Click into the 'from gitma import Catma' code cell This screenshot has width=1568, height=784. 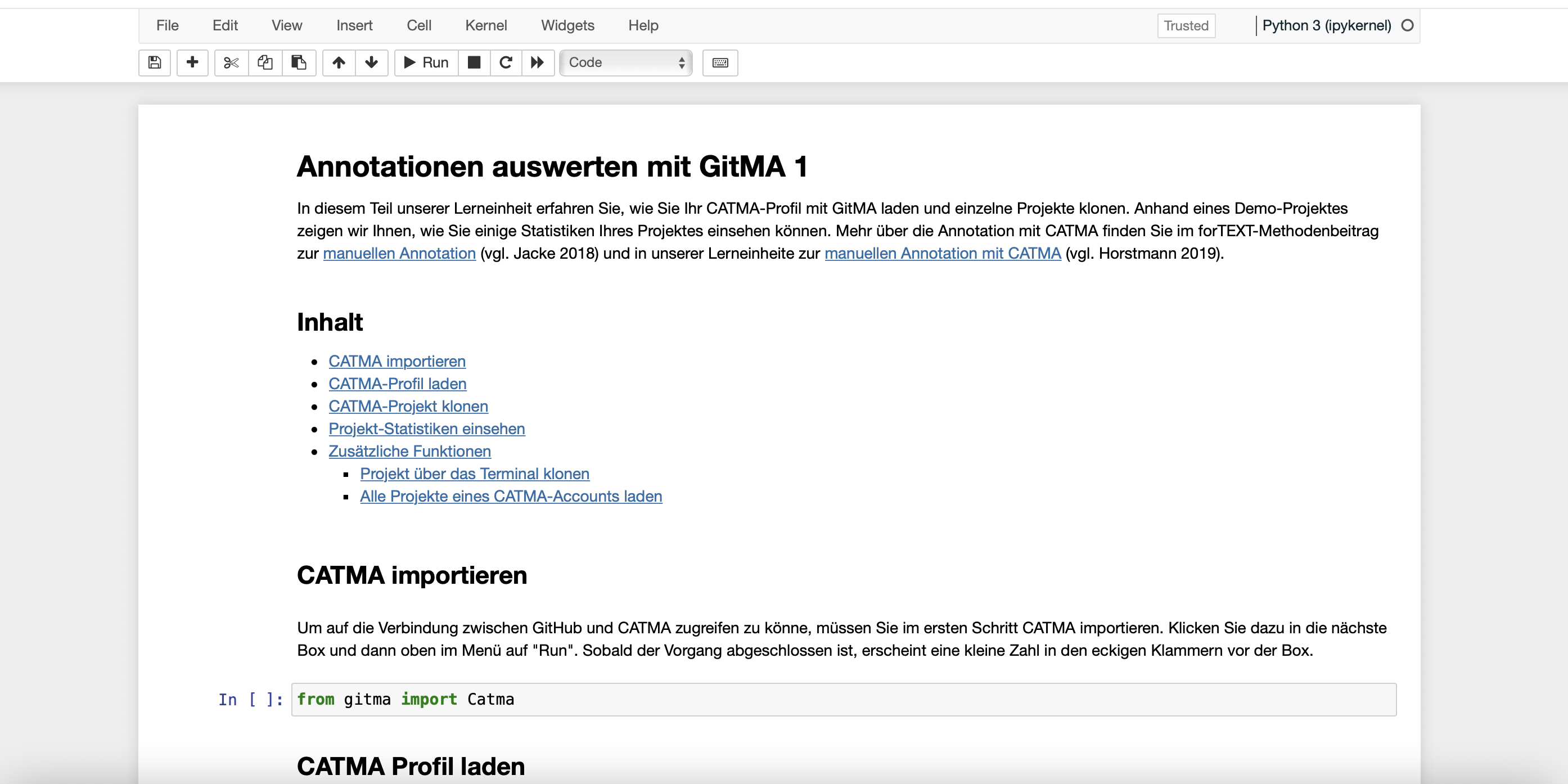tap(844, 700)
